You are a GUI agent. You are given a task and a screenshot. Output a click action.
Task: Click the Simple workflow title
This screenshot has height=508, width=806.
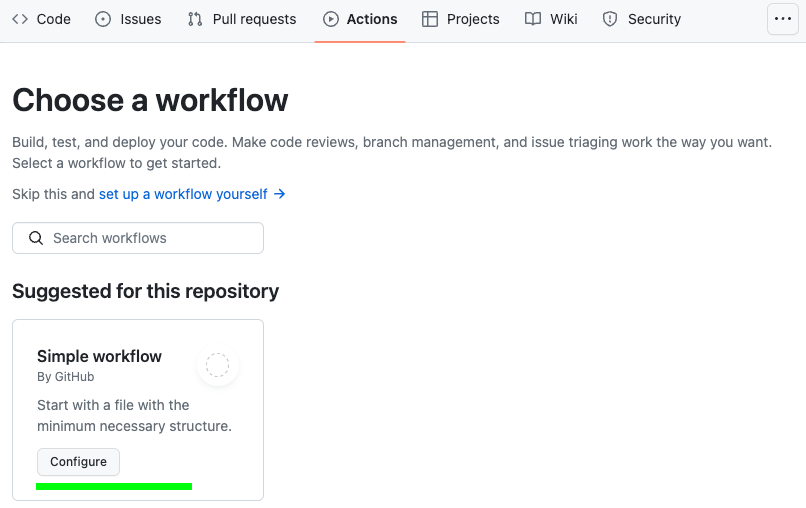[99, 356]
